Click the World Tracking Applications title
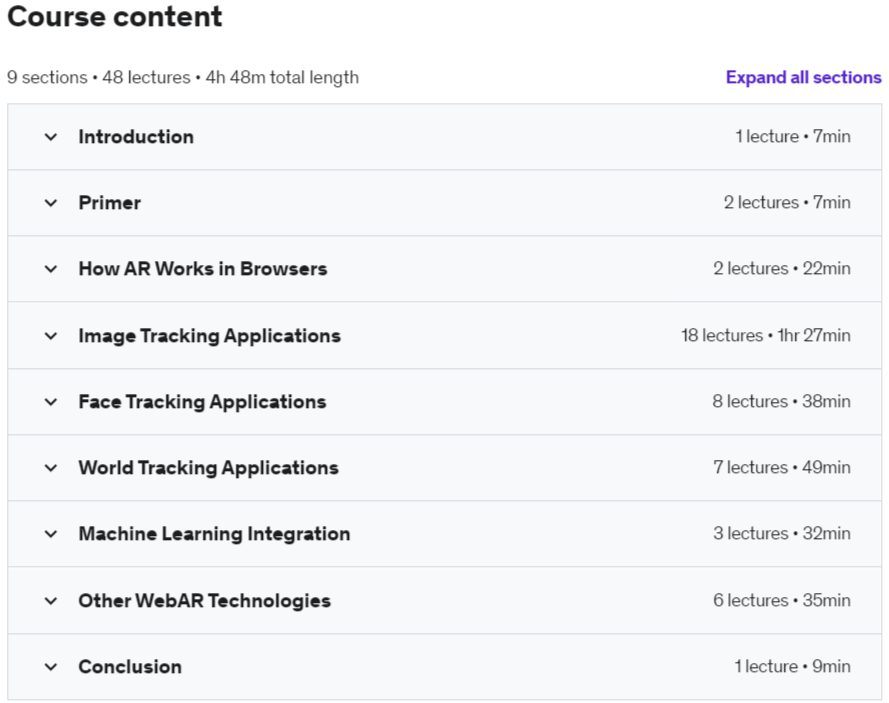The width and height of the screenshot is (889, 703). tap(208, 468)
